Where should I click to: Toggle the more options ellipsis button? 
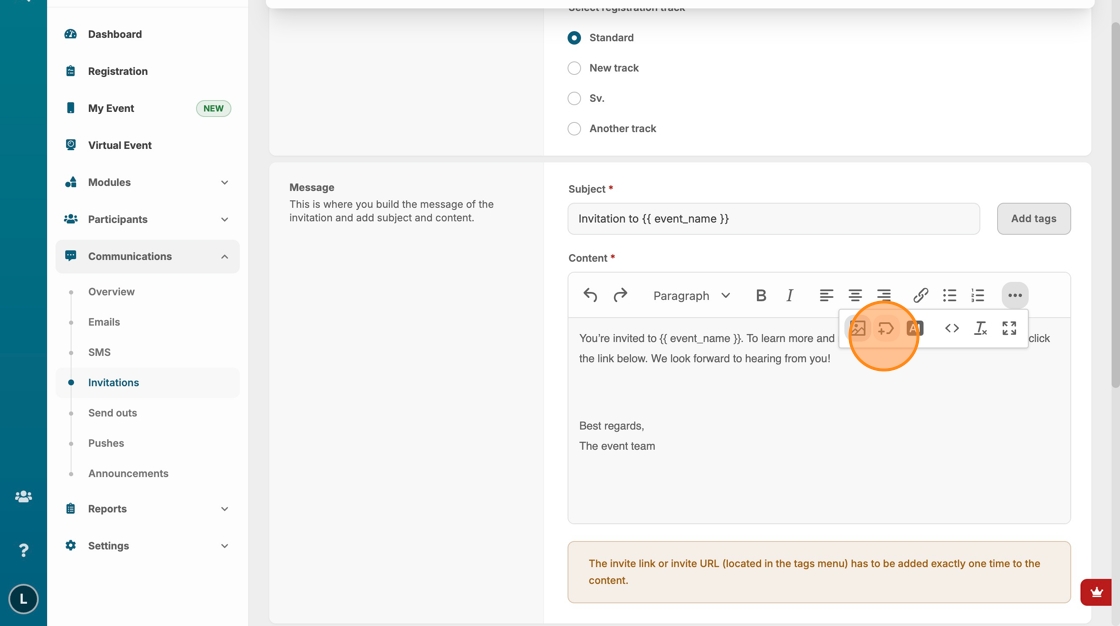click(x=1015, y=296)
